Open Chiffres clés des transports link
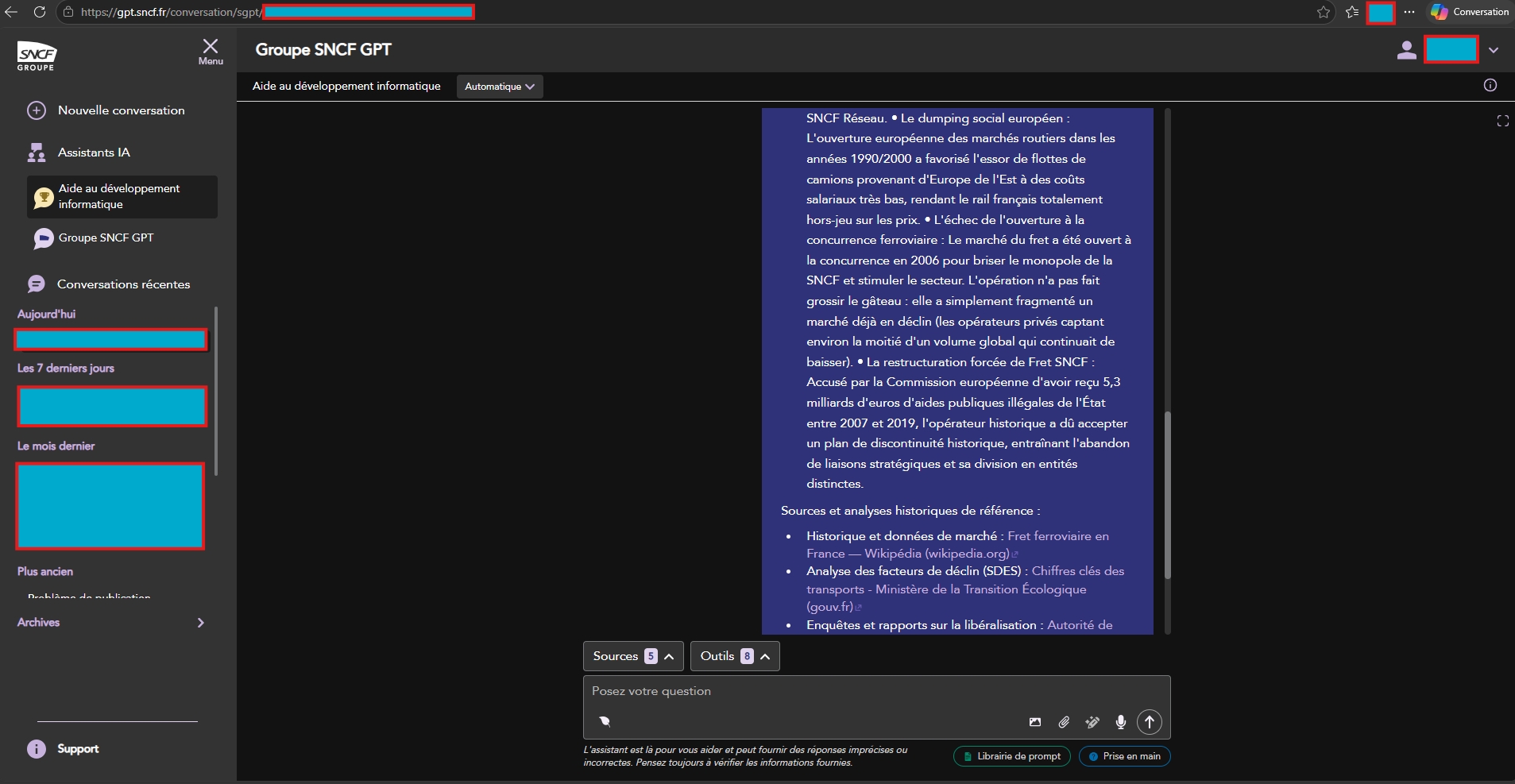Viewport: 1515px width, 784px height. coord(965,589)
